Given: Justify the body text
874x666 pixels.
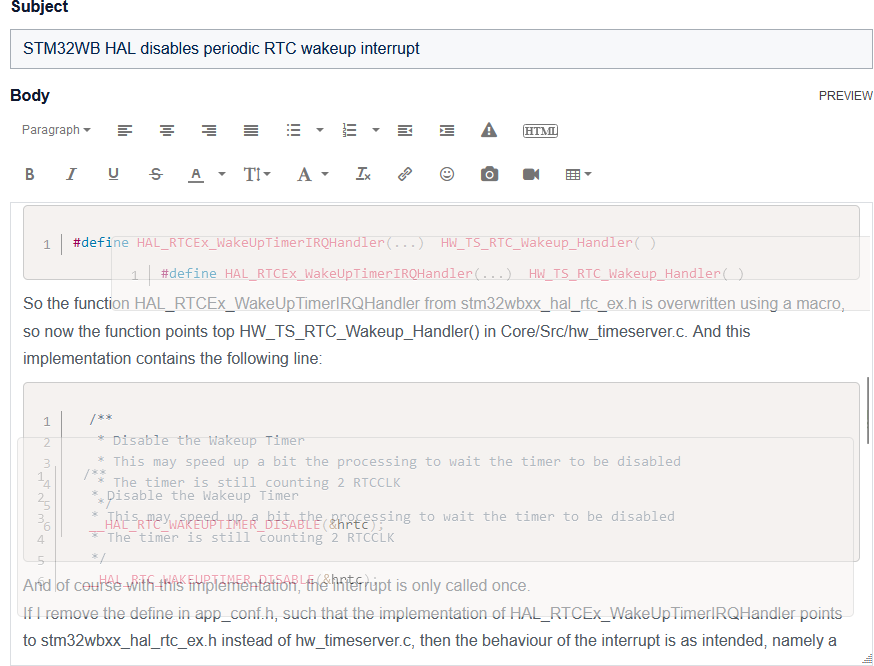Looking at the screenshot, I should 250,130.
